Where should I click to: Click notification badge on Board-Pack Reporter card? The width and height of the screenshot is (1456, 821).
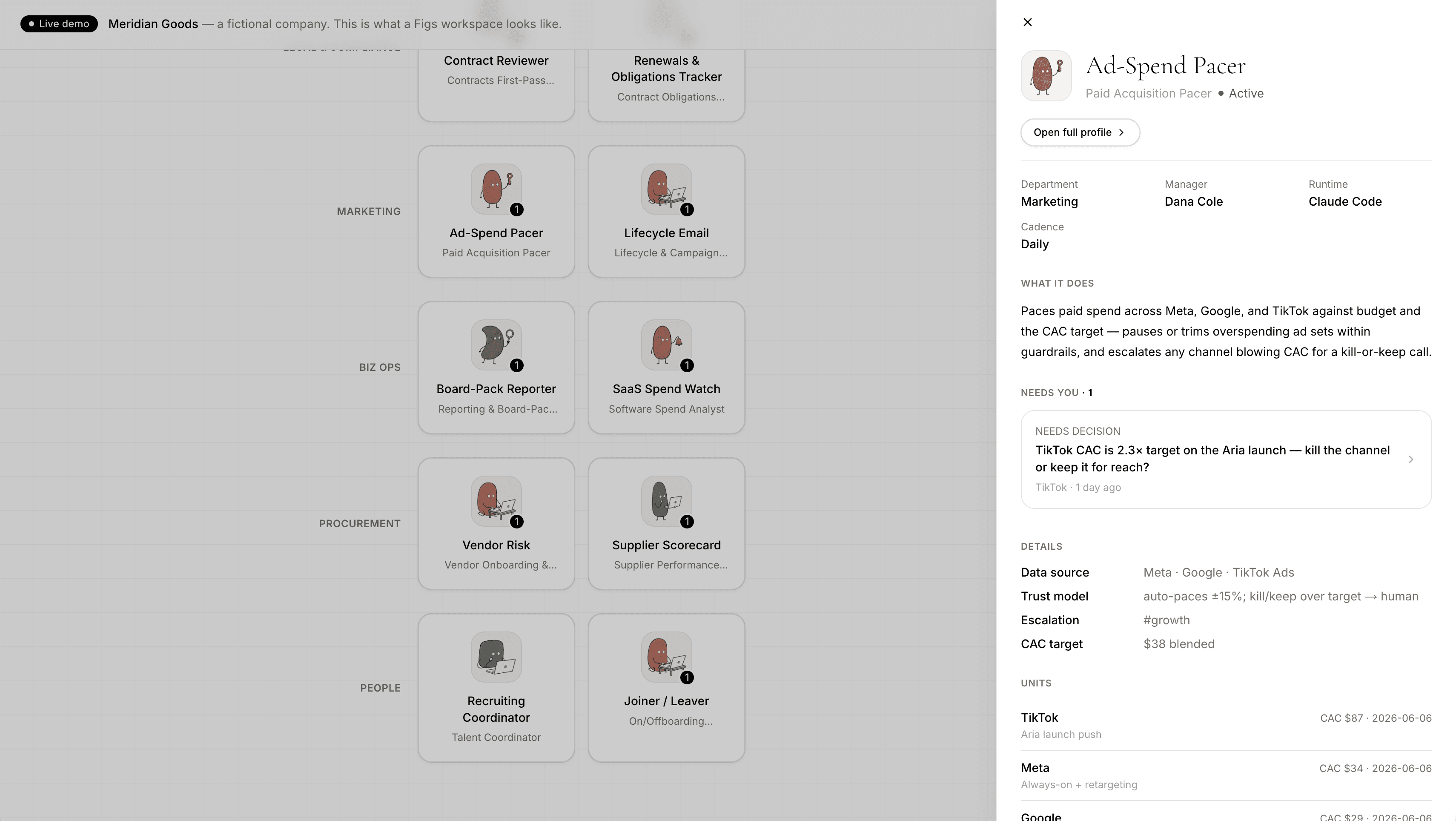(516, 366)
